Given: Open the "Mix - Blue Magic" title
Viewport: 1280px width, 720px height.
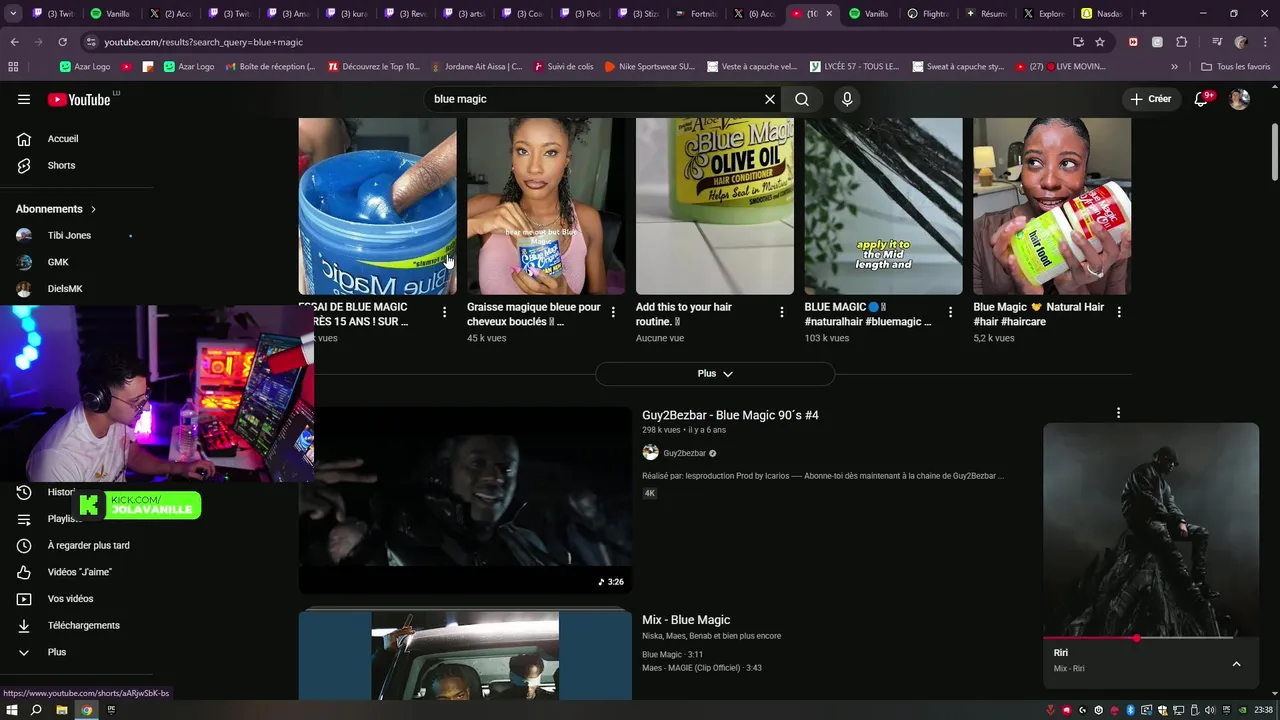Looking at the screenshot, I should coord(686,620).
